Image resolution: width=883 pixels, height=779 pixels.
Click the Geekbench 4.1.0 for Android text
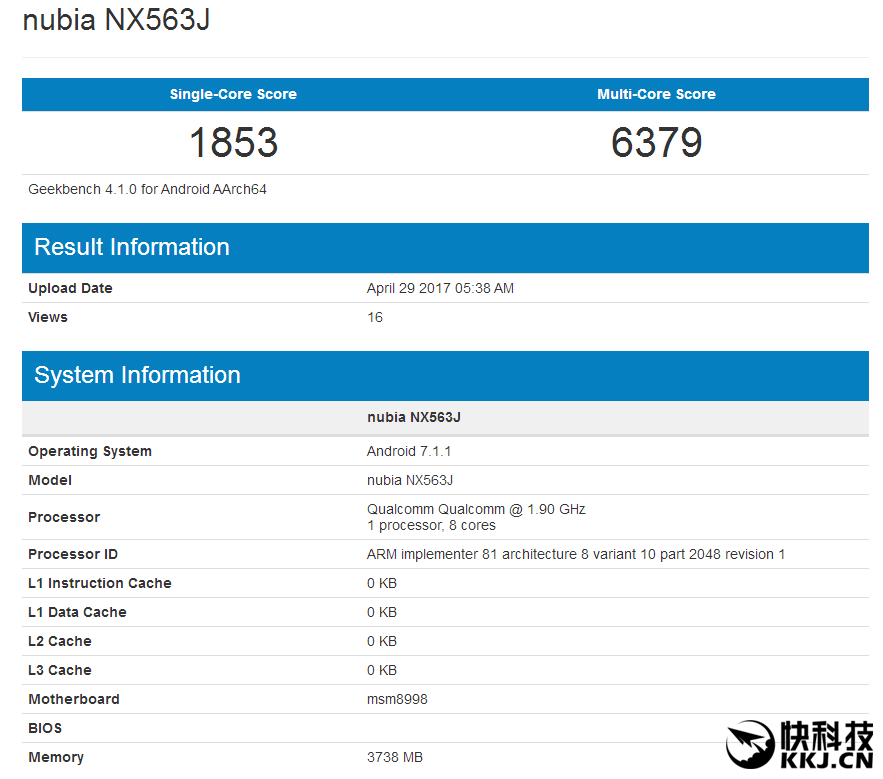click(x=147, y=189)
